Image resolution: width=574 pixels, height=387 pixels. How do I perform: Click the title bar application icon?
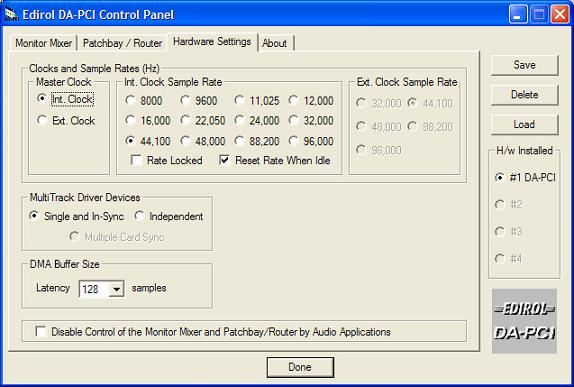click(x=11, y=14)
